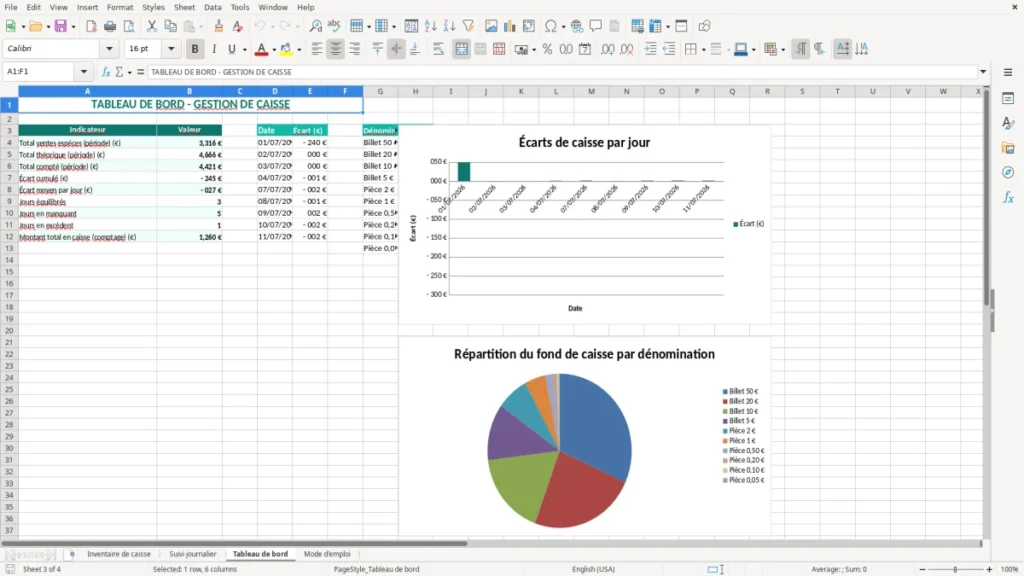1024x576 pixels.
Task: Switch to Inventaire de caisse sheet tab
Action: [x=119, y=554]
